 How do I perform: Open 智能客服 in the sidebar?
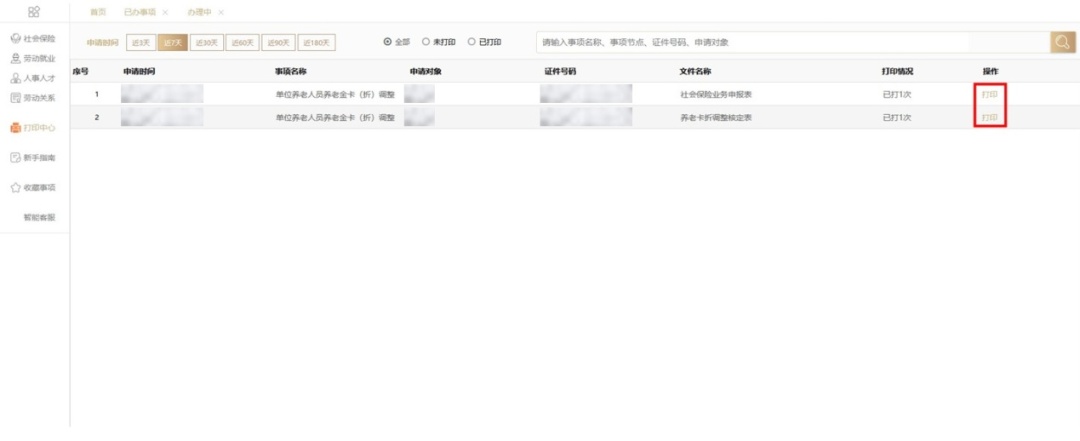tap(40, 218)
